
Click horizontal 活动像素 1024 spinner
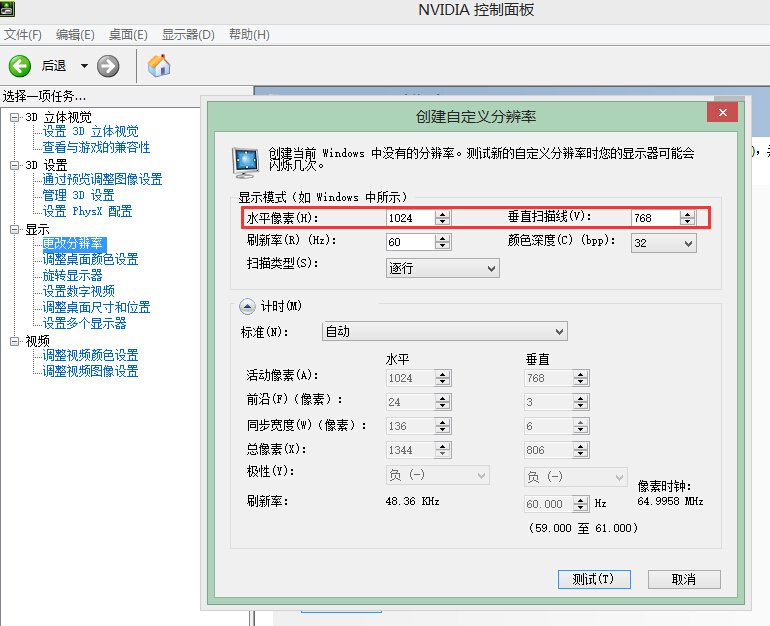(x=442, y=378)
